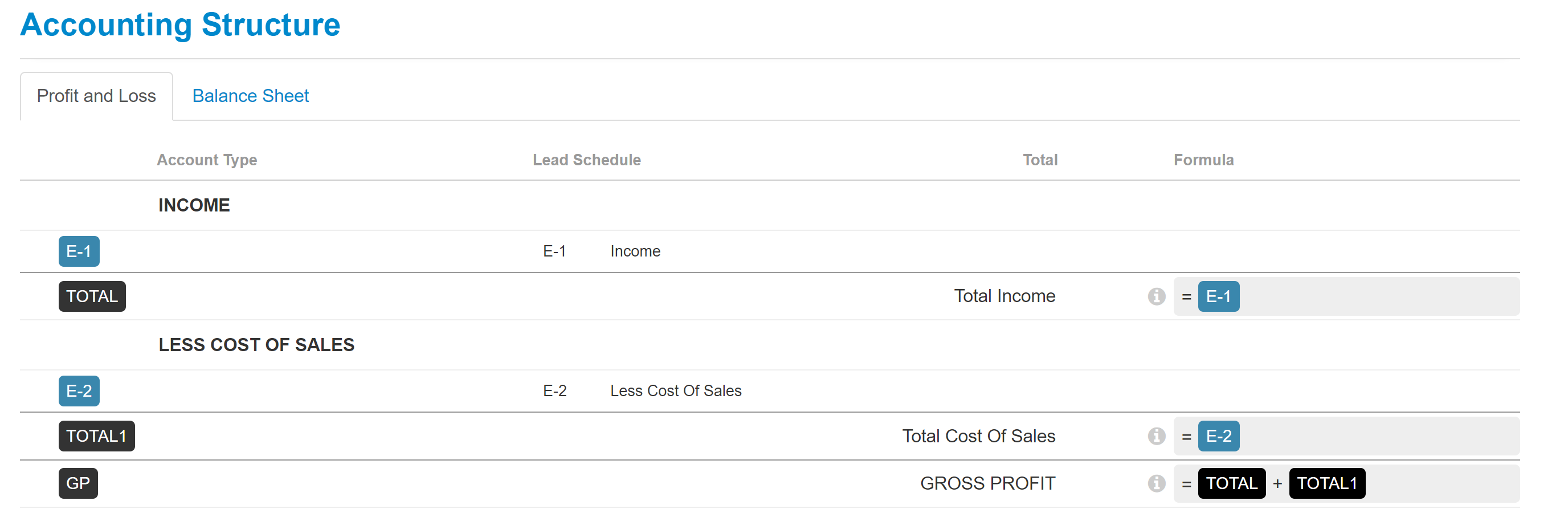Click the Income lead schedule name

(x=635, y=251)
